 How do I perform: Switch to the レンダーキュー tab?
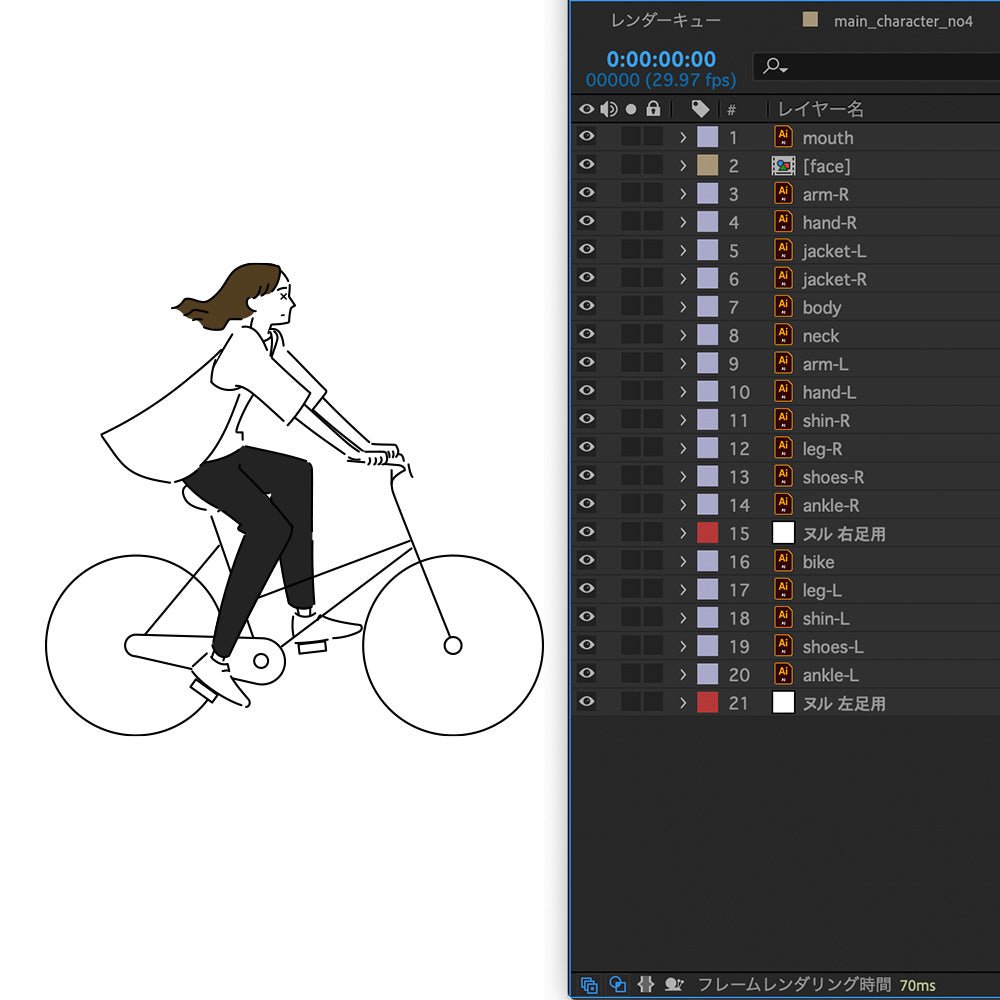point(666,20)
